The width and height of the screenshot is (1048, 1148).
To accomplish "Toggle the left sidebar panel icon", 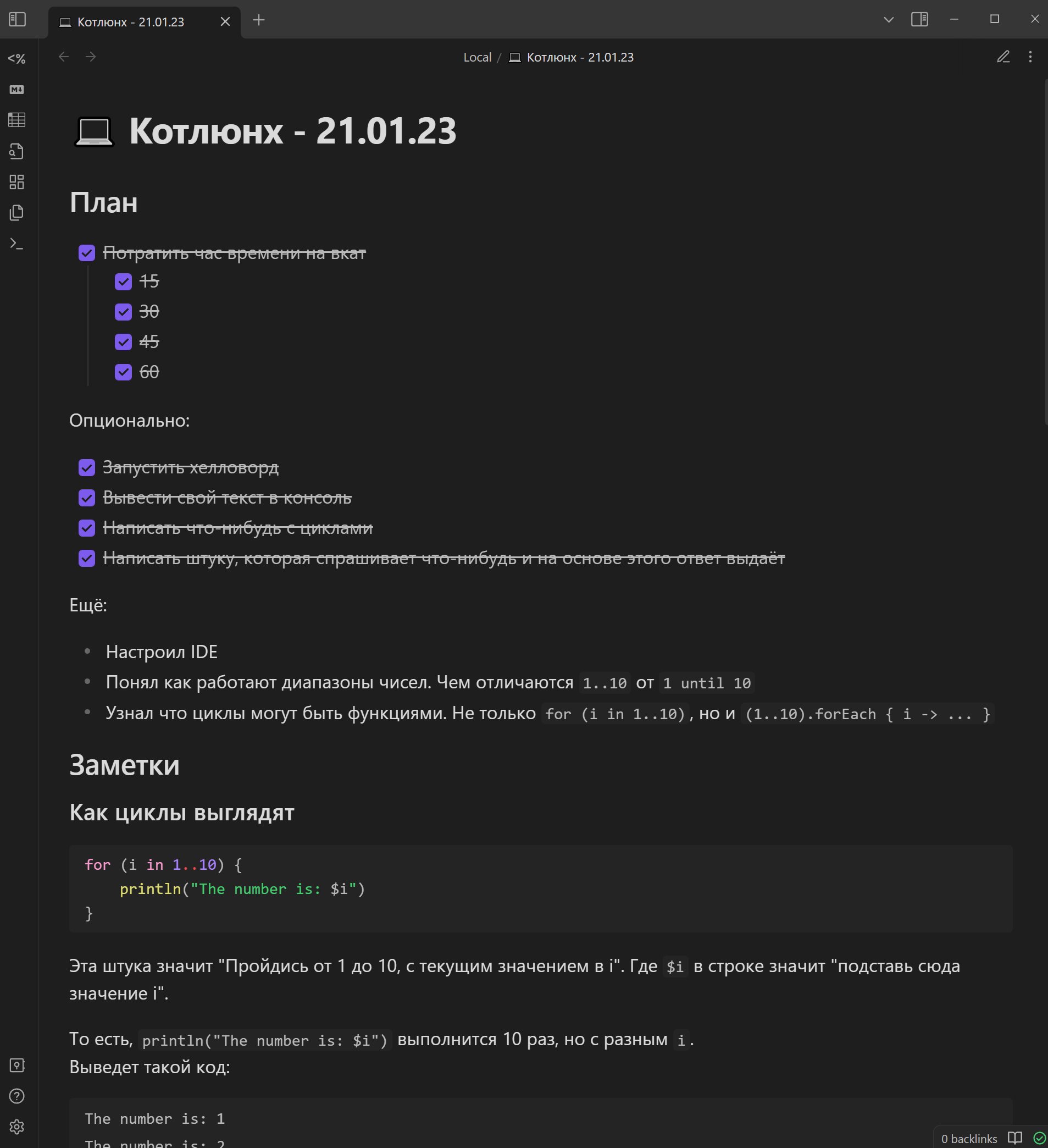I will pyautogui.click(x=17, y=19).
